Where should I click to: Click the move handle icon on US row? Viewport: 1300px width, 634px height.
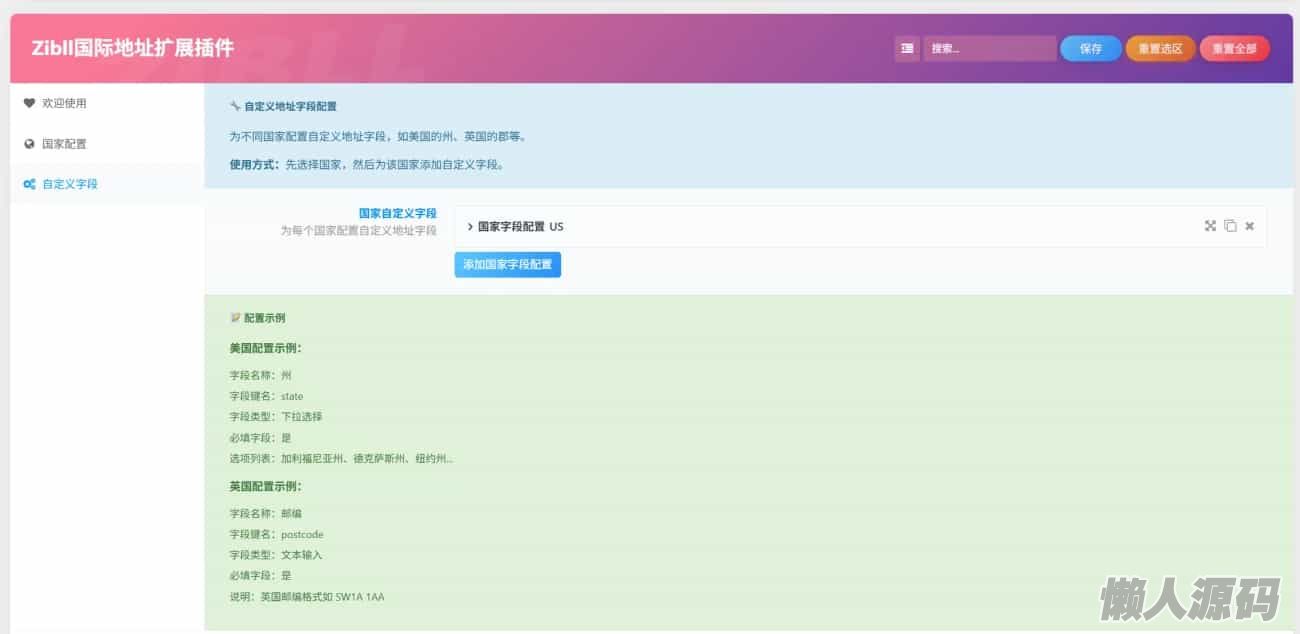click(1210, 226)
